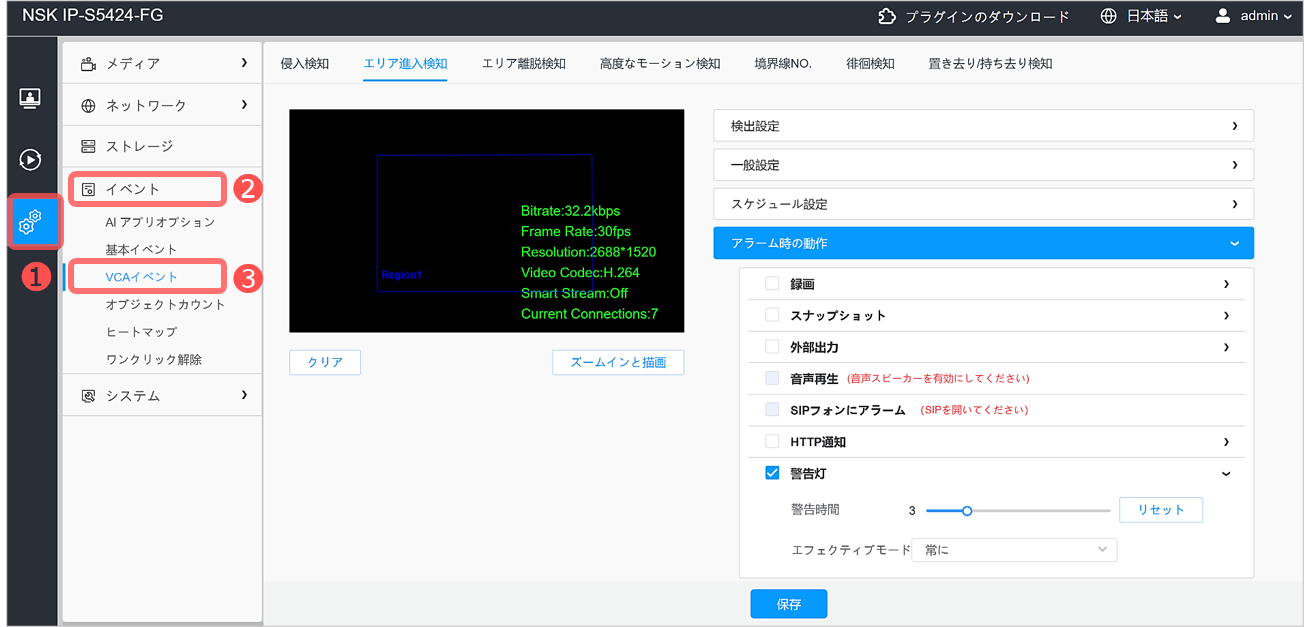
Task: Expand the 検出設定 section
Action: pyautogui.click(x=983, y=126)
